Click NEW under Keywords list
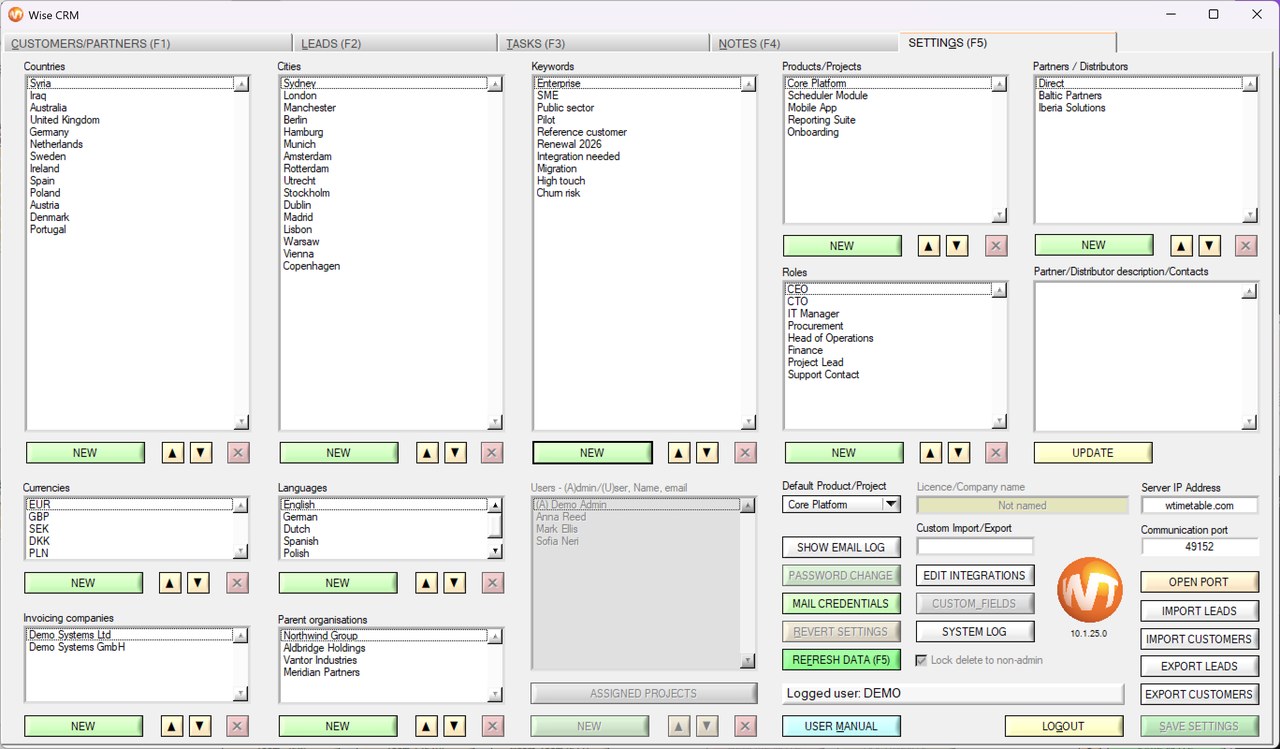The height and width of the screenshot is (749, 1280). point(592,453)
